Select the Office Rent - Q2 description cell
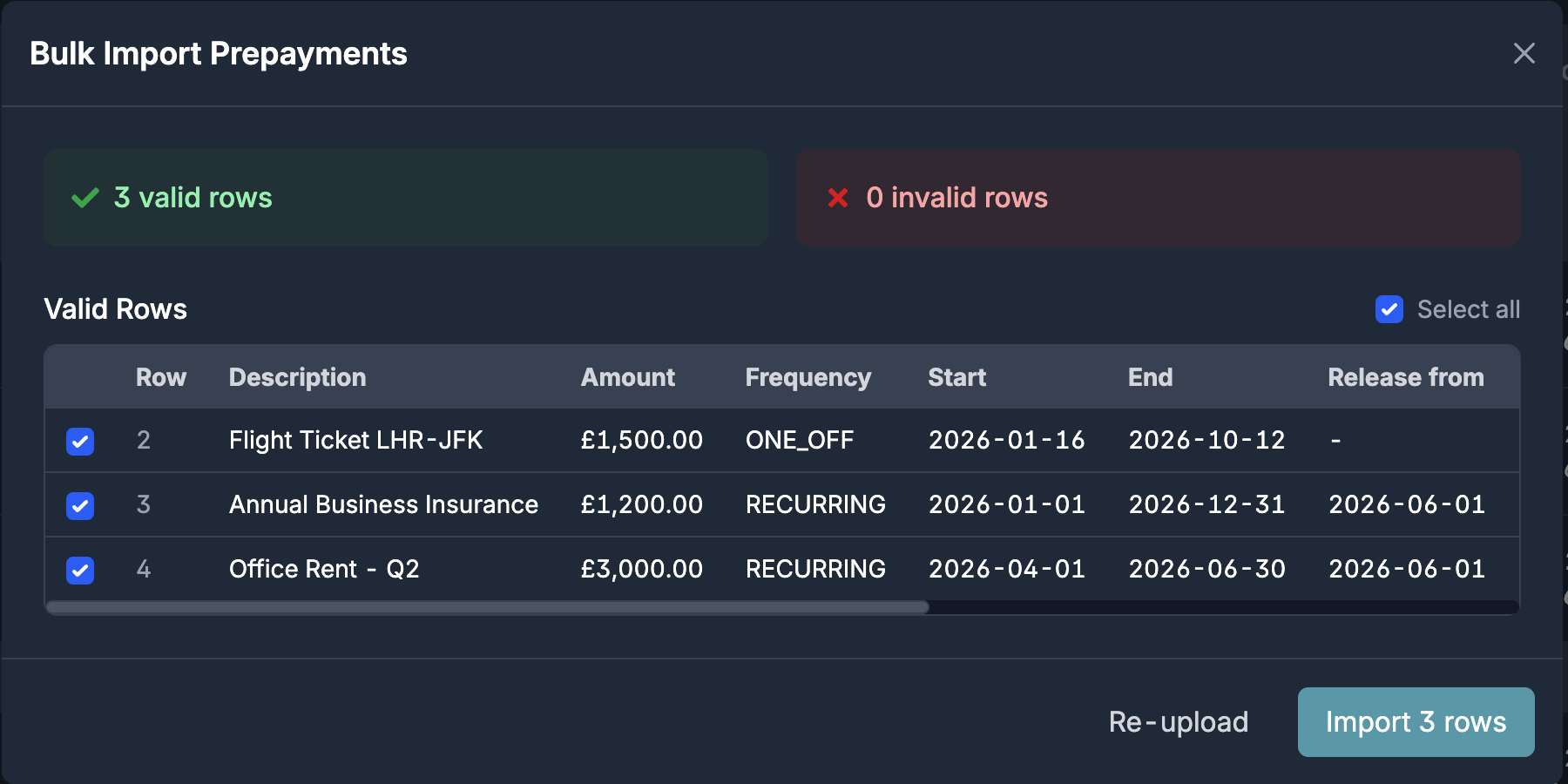The height and width of the screenshot is (784, 1568). click(x=324, y=569)
